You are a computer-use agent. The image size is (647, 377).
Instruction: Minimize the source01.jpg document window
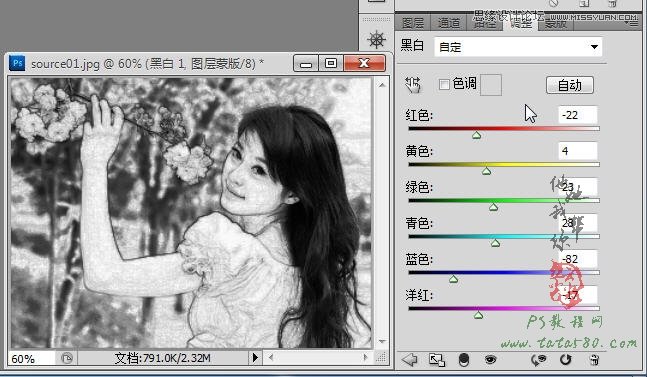click(x=306, y=64)
